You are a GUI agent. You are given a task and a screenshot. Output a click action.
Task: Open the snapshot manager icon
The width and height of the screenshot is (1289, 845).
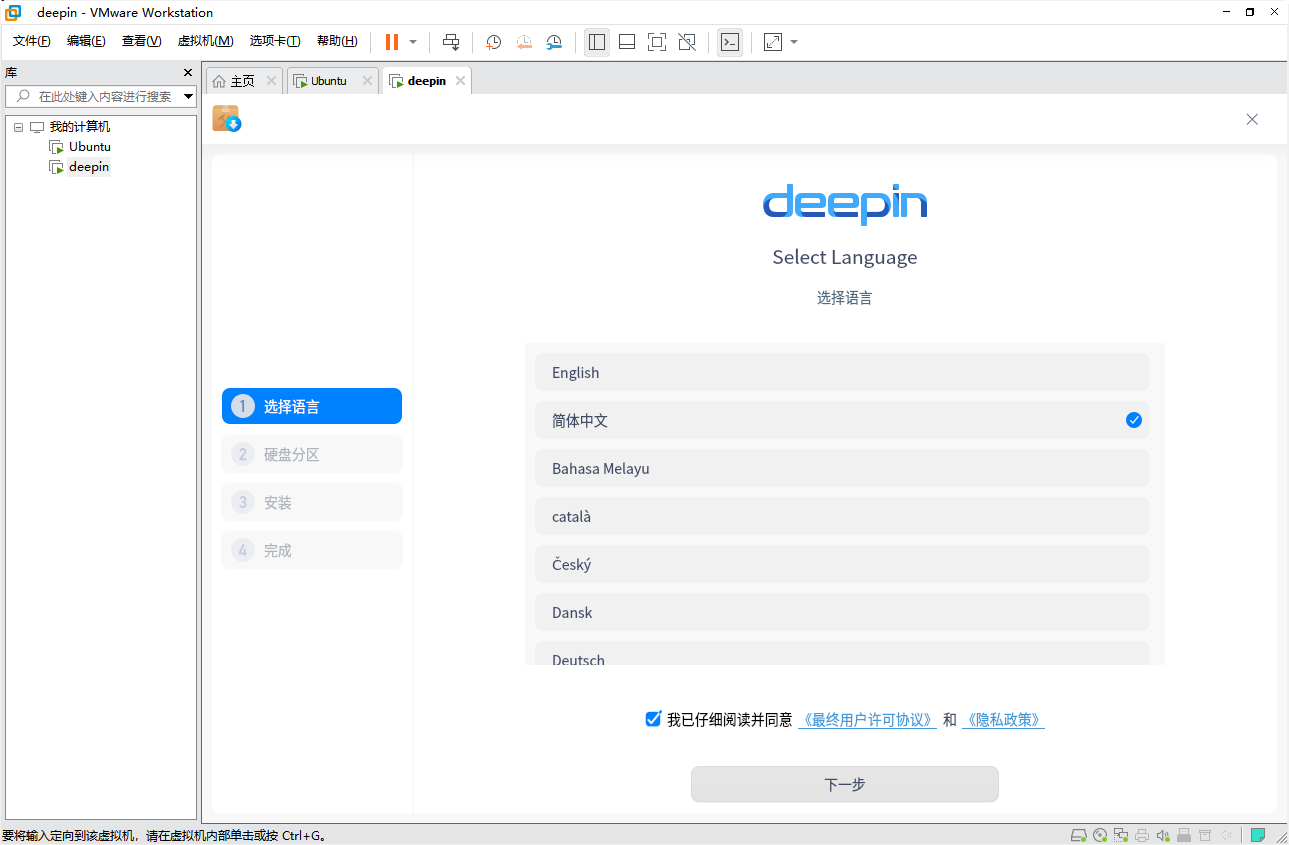(554, 42)
